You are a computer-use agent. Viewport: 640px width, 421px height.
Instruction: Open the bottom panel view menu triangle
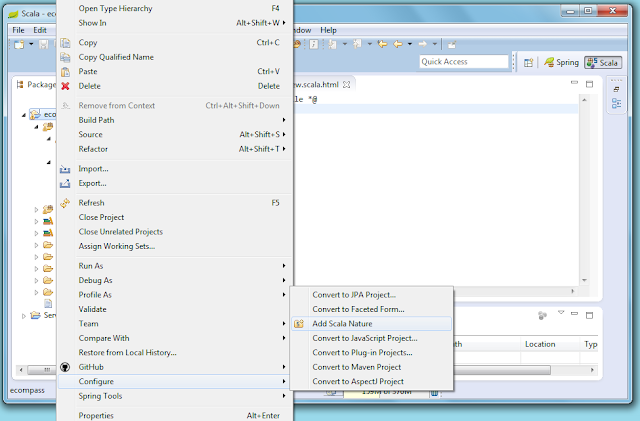561,313
